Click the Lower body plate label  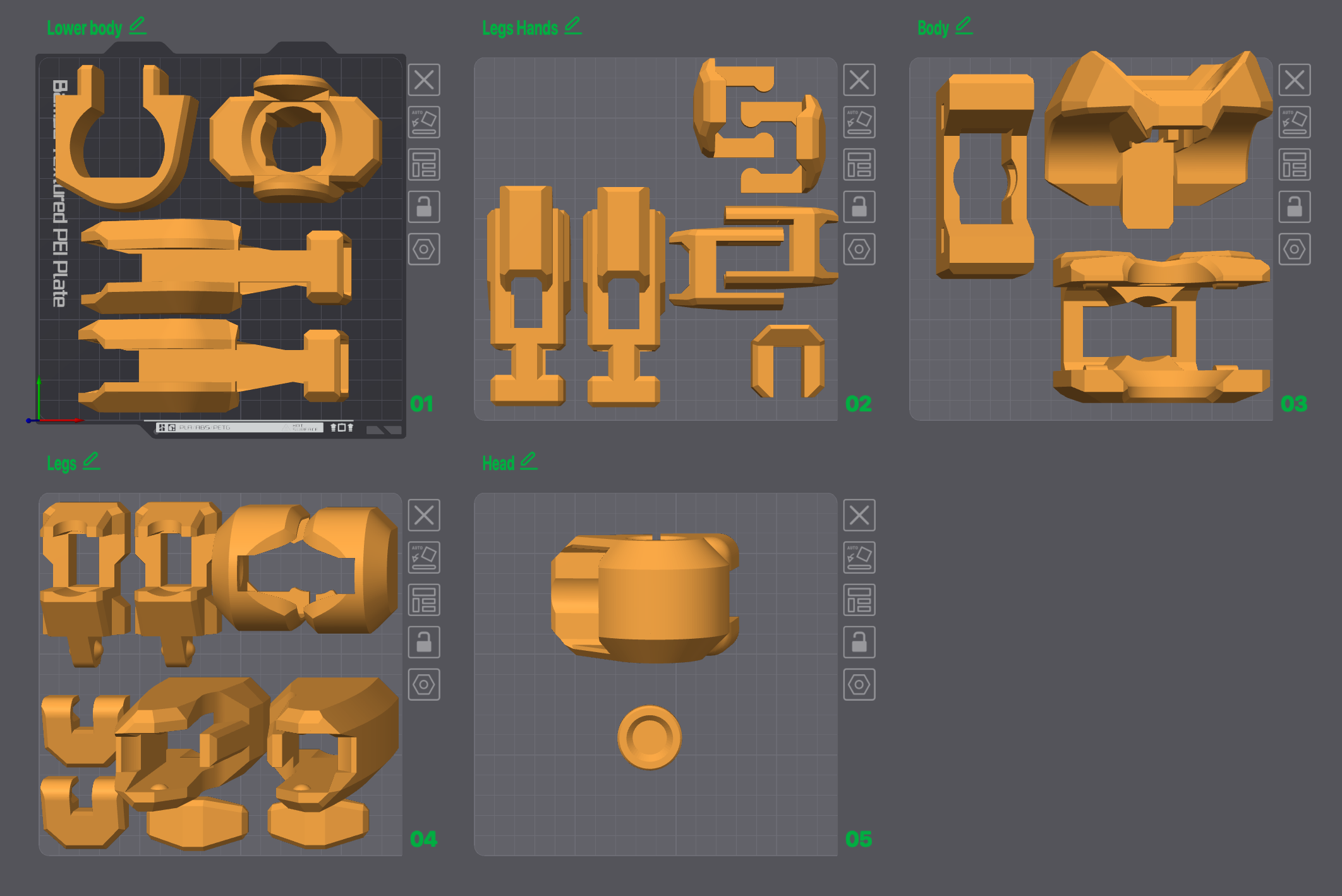click(x=85, y=28)
